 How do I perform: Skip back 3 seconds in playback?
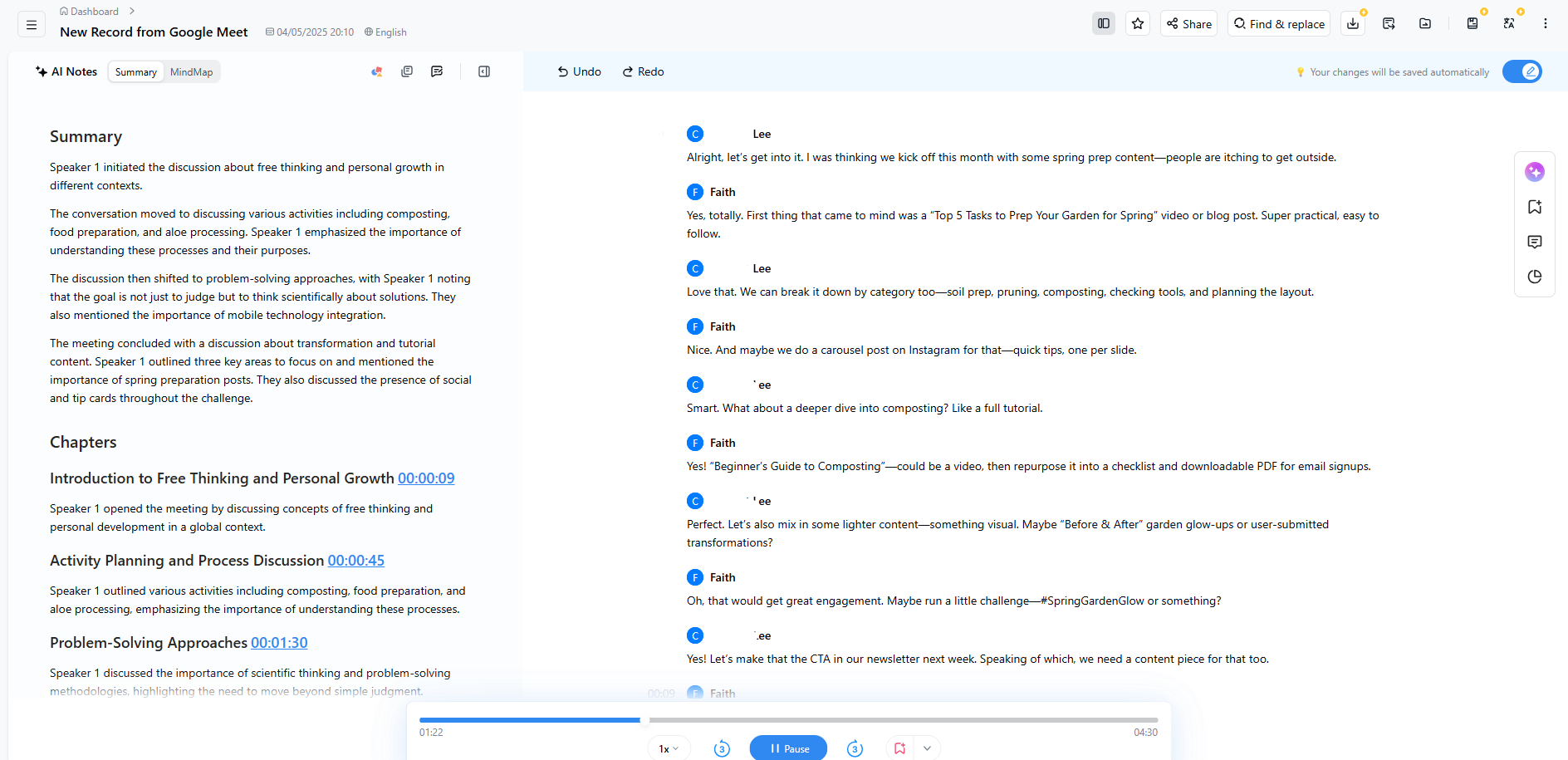tap(722, 748)
